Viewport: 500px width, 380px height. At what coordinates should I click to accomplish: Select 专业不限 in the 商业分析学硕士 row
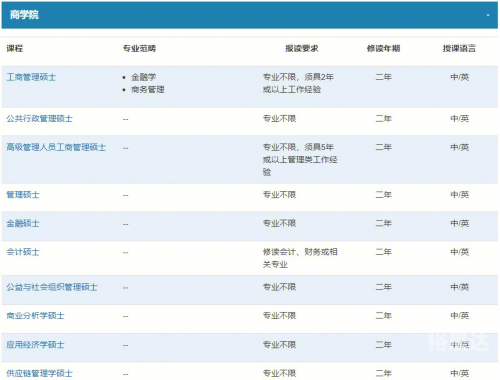[x=279, y=316]
